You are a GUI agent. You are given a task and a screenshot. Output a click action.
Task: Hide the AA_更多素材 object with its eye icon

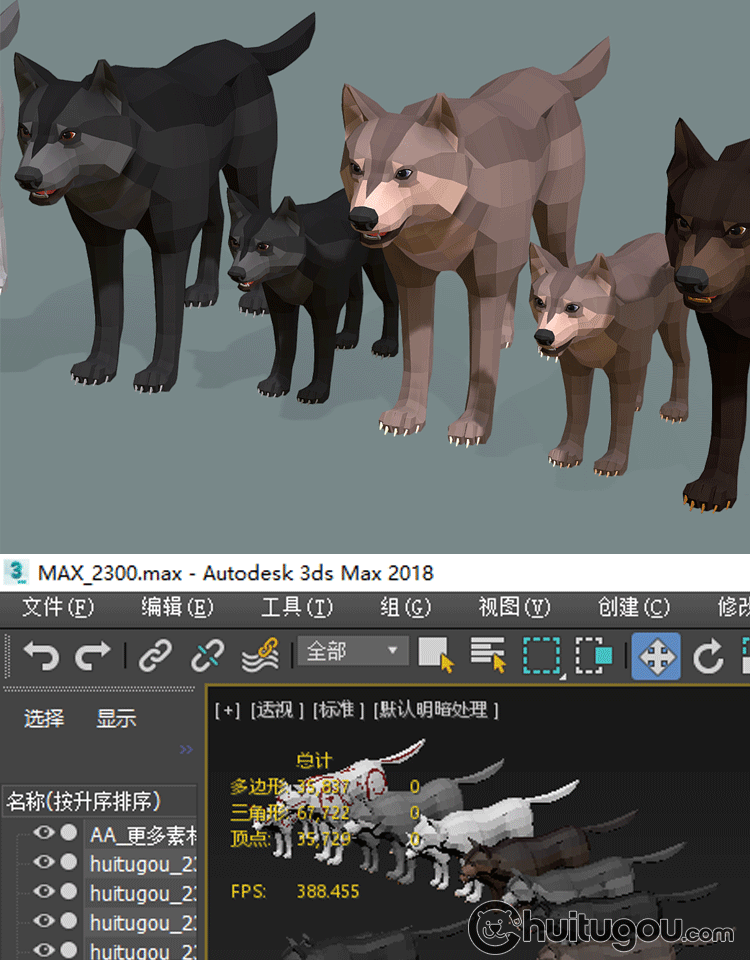43,833
